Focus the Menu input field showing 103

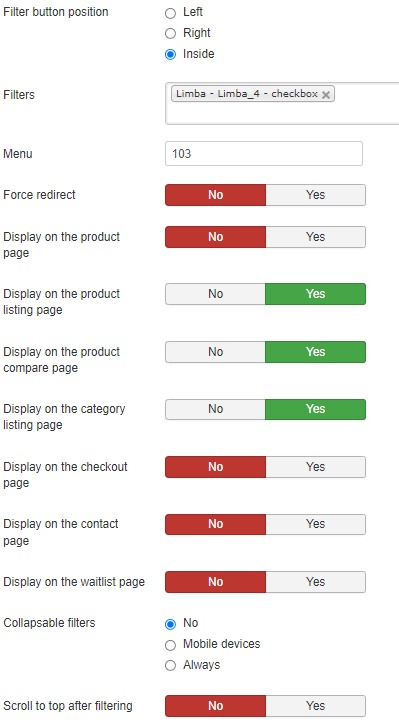pyautogui.click(x=264, y=154)
